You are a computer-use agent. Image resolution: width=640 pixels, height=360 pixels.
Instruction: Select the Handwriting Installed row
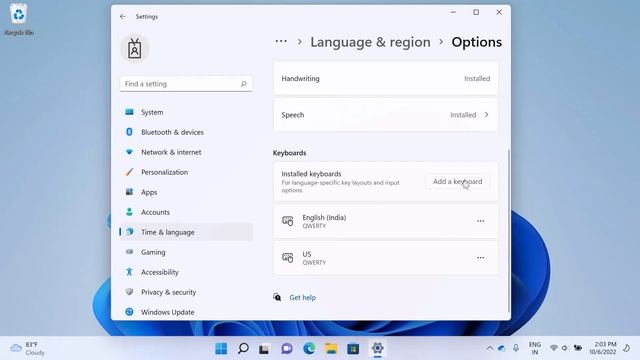tap(386, 78)
